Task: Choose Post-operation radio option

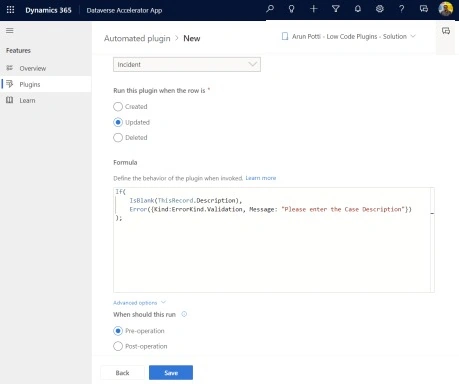Action: pyautogui.click(x=118, y=346)
